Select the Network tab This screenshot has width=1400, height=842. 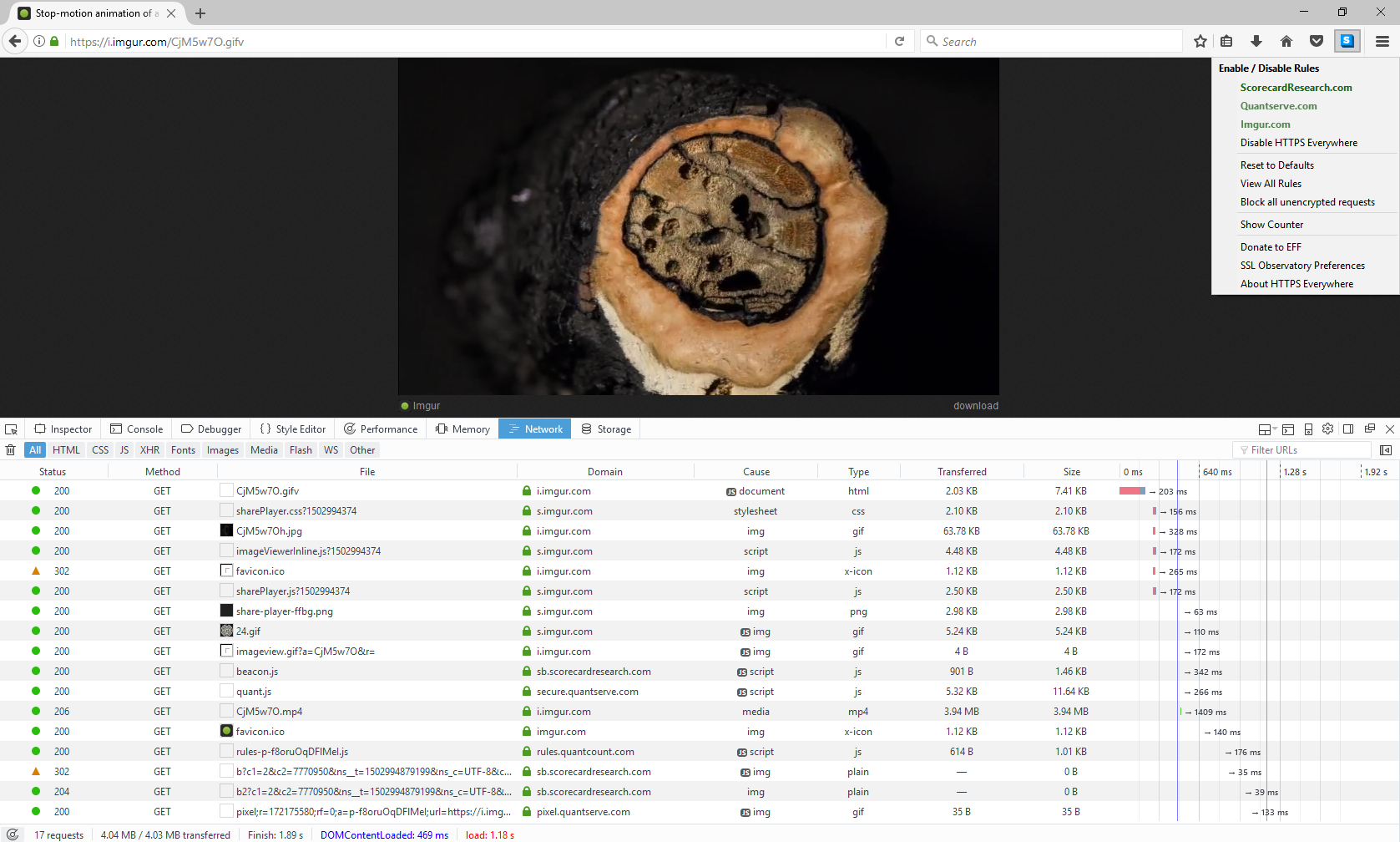535,429
